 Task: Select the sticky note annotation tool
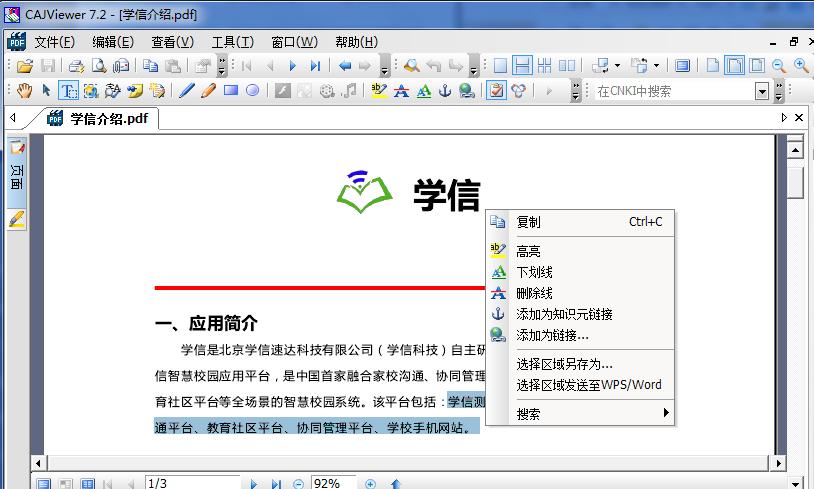[135, 91]
